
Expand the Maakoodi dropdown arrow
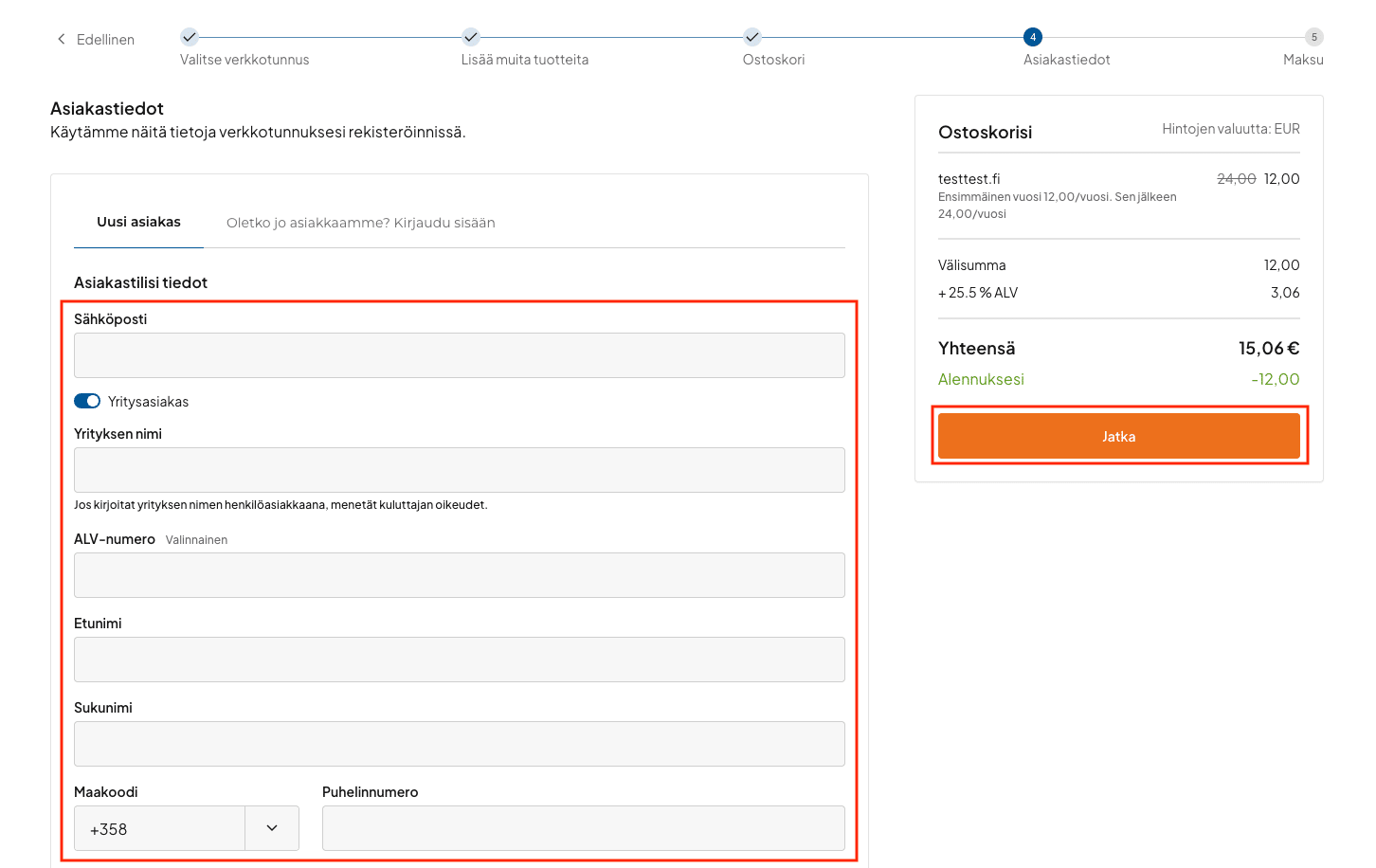pos(272,828)
